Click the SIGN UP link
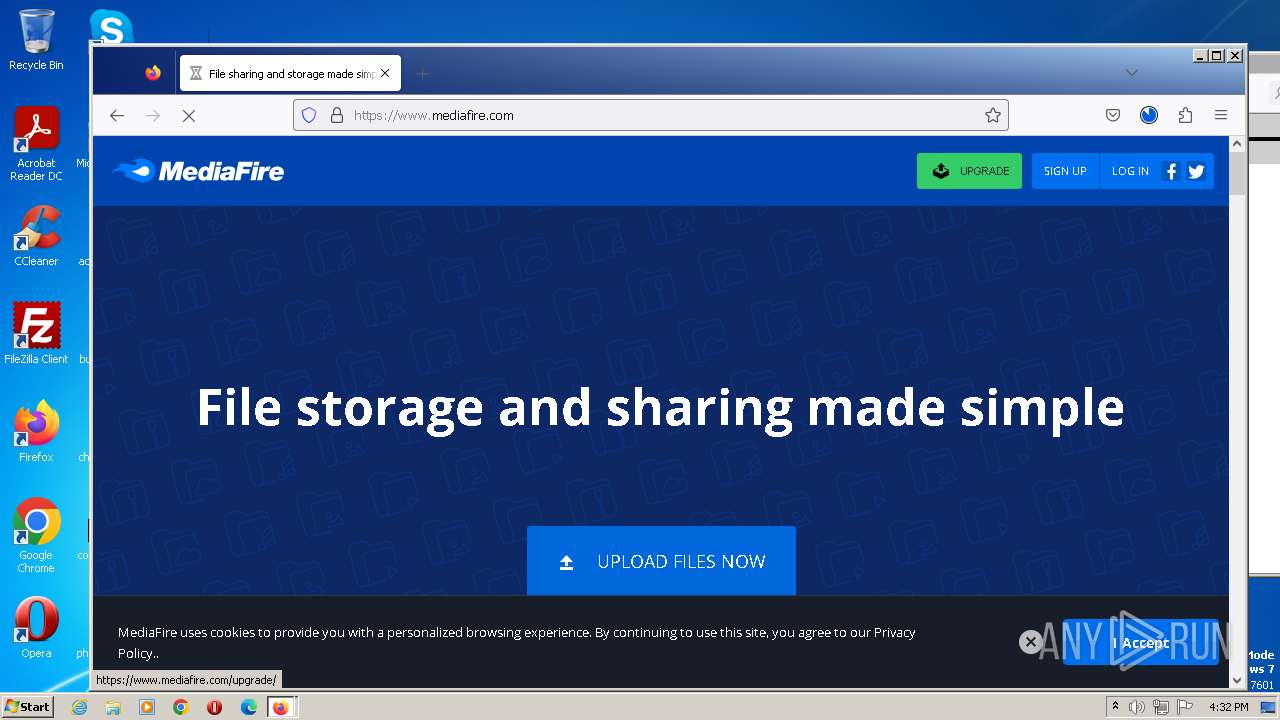1280x720 pixels. (x=1065, y=171)
